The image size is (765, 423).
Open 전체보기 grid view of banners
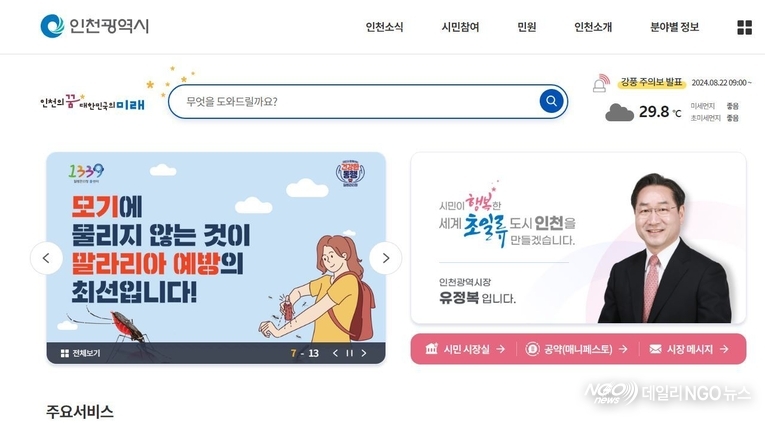click(81, 353)
